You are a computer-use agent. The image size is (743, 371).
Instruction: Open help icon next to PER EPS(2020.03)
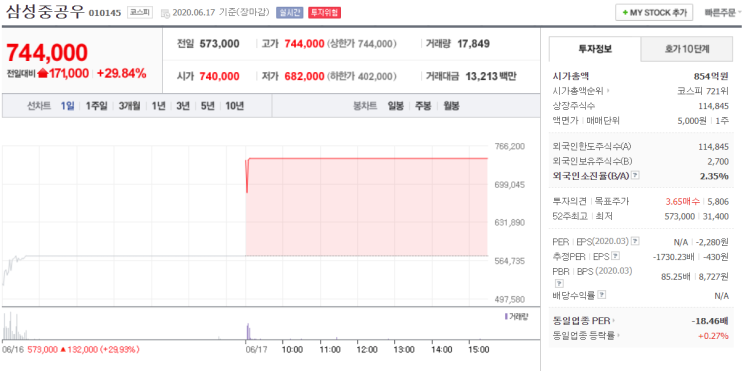635,242
